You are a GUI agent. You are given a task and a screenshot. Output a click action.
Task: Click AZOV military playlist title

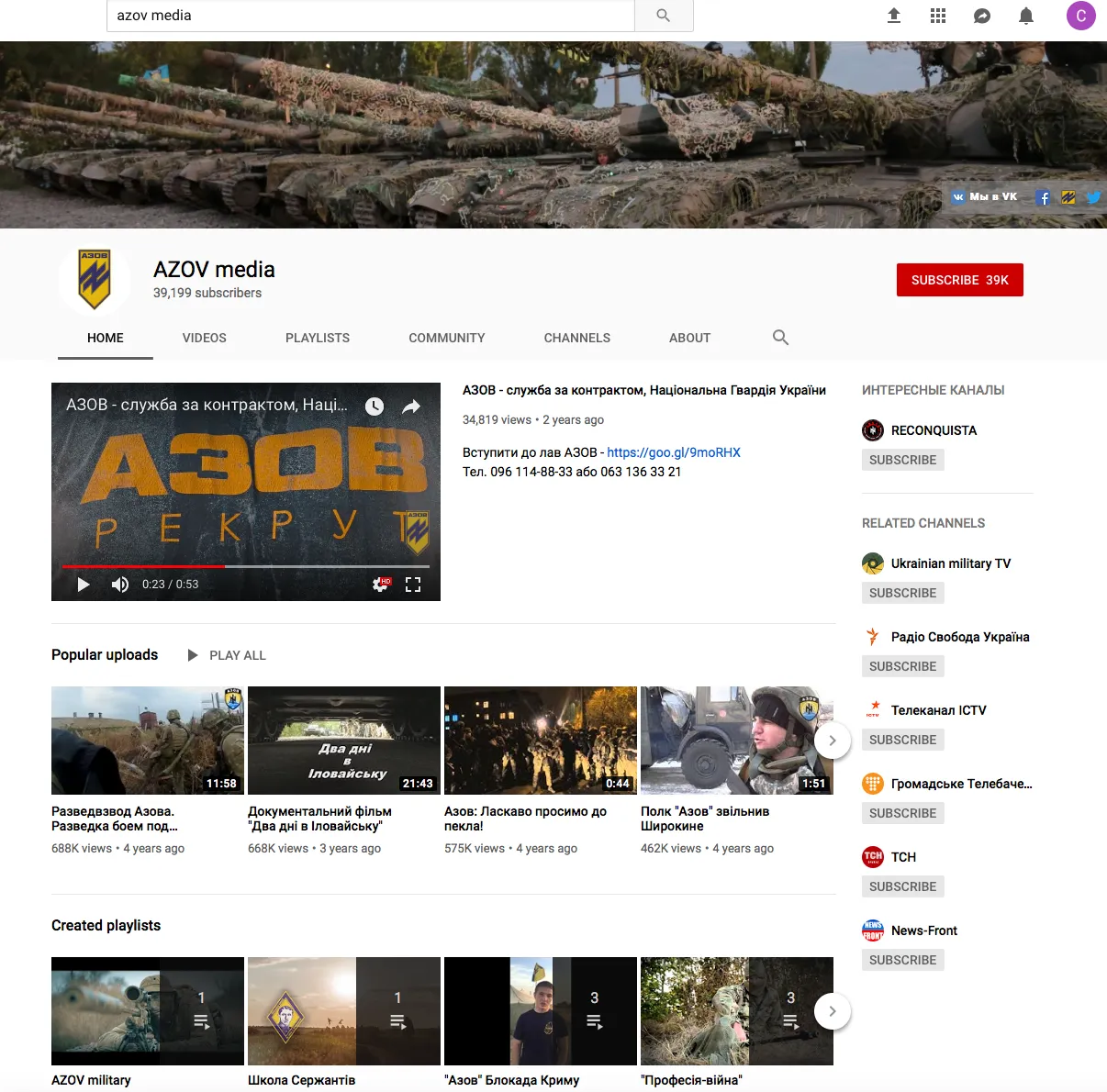[91, 1080]
